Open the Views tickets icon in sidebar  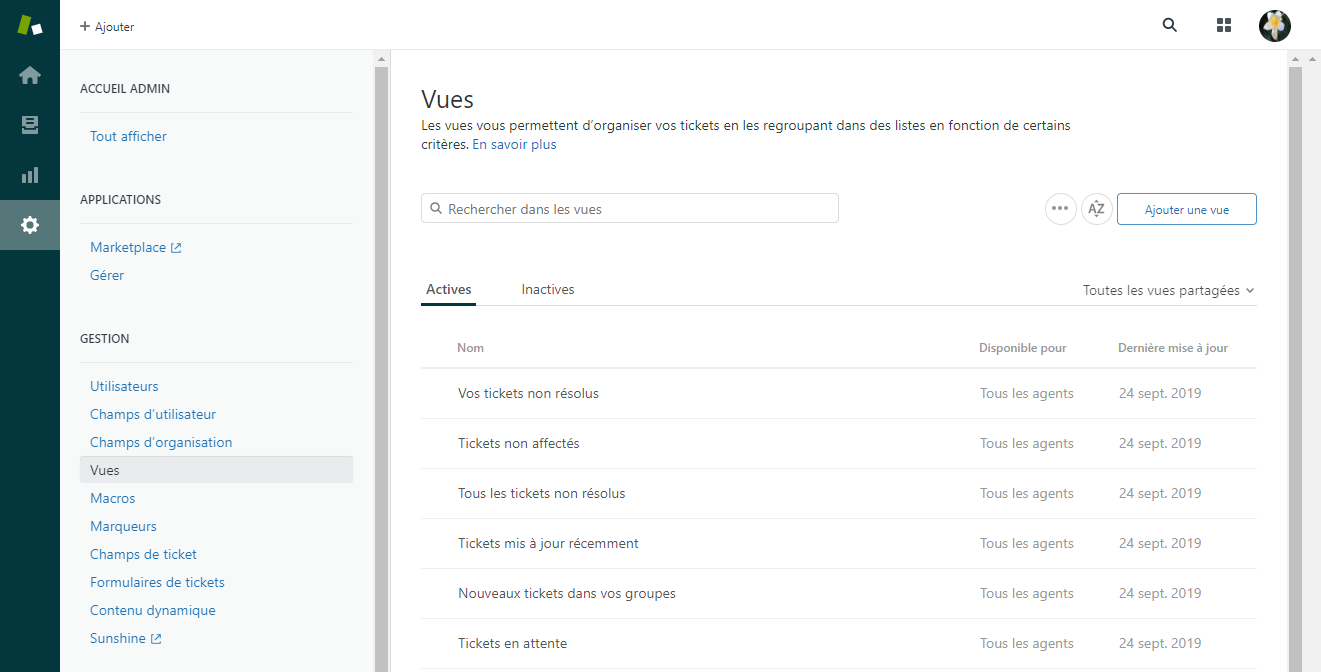coord(30,125)
